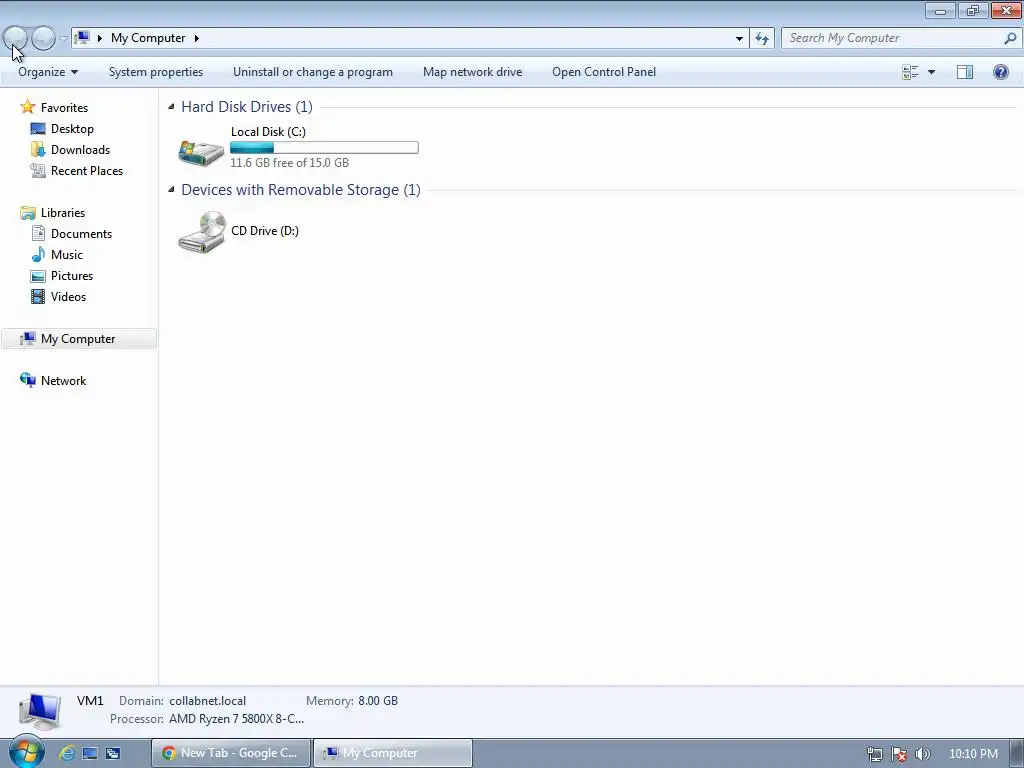The width and height of the screenshot is (1024, 768).
Task: Select the Local Disk (C:) drive icon
Action: [201, 152]
